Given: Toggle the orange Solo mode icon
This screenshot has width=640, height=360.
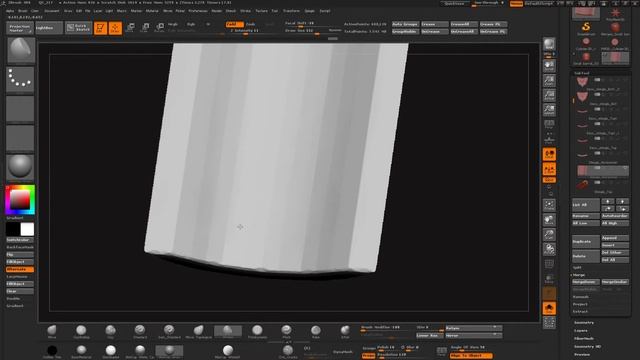Looking at the screenshot, I should [549, 308].
